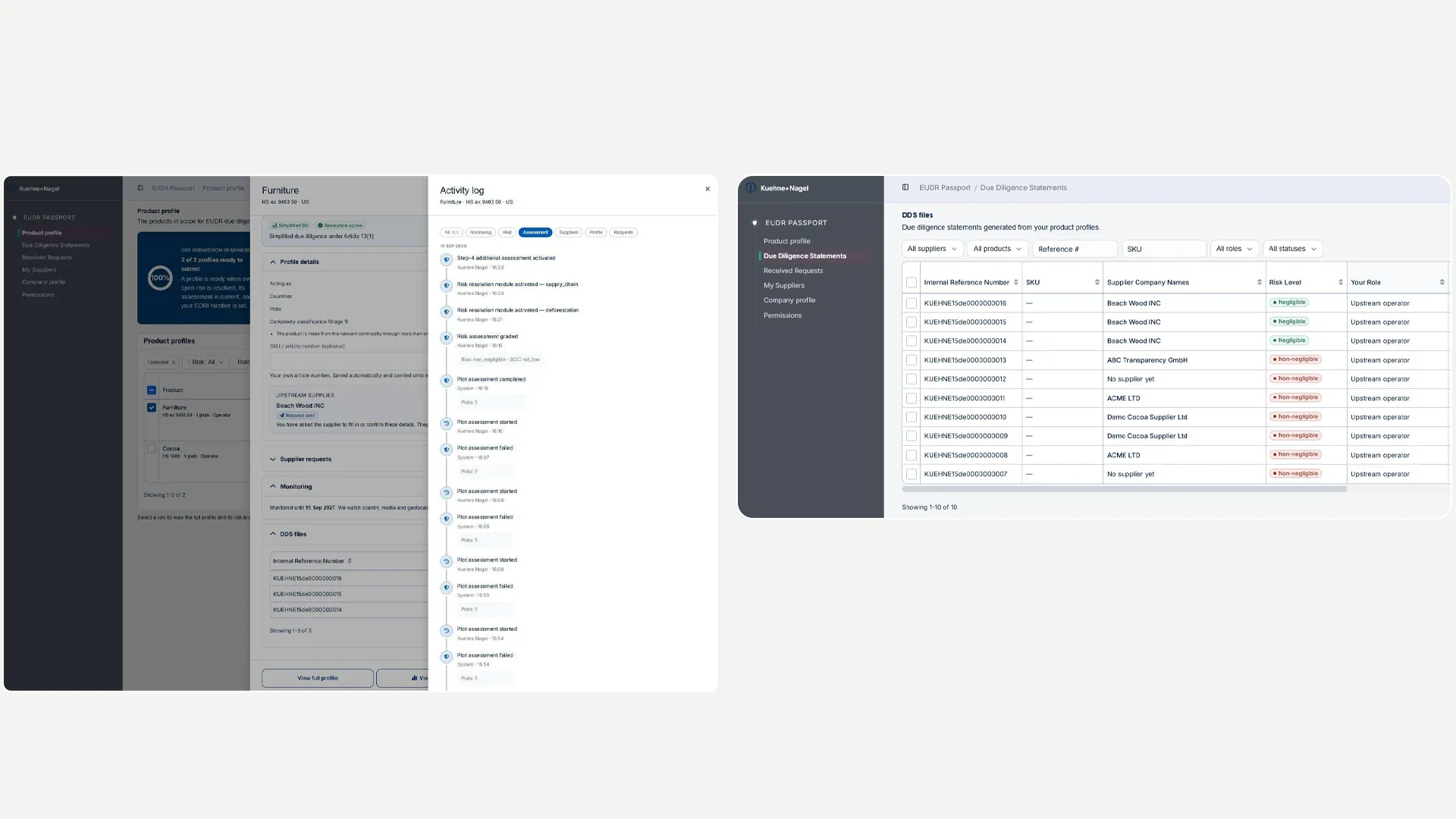Close the Activity log panel

click(x=708, y=189)
